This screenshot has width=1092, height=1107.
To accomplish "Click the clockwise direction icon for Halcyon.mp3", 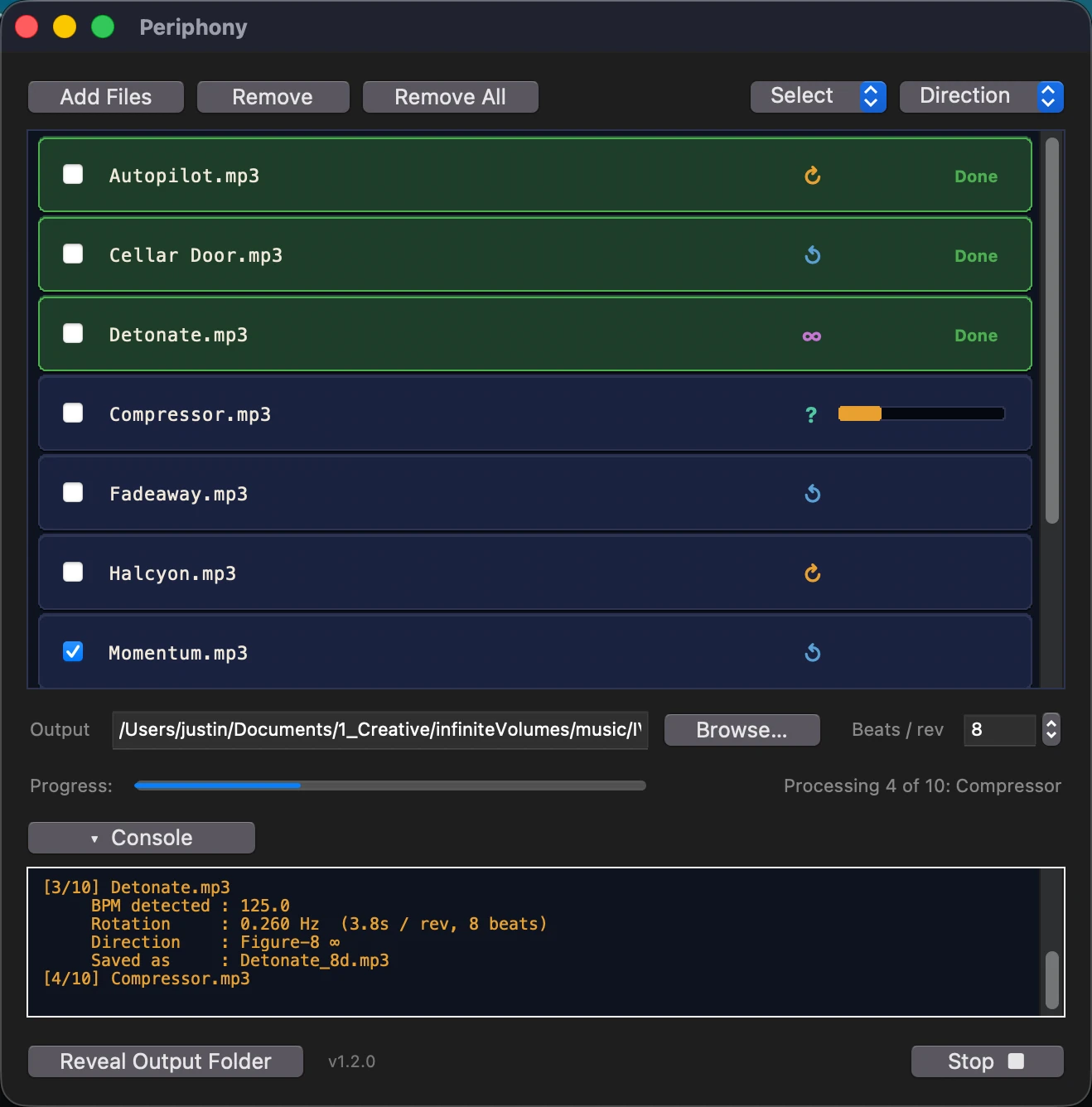I will (813, 573).
